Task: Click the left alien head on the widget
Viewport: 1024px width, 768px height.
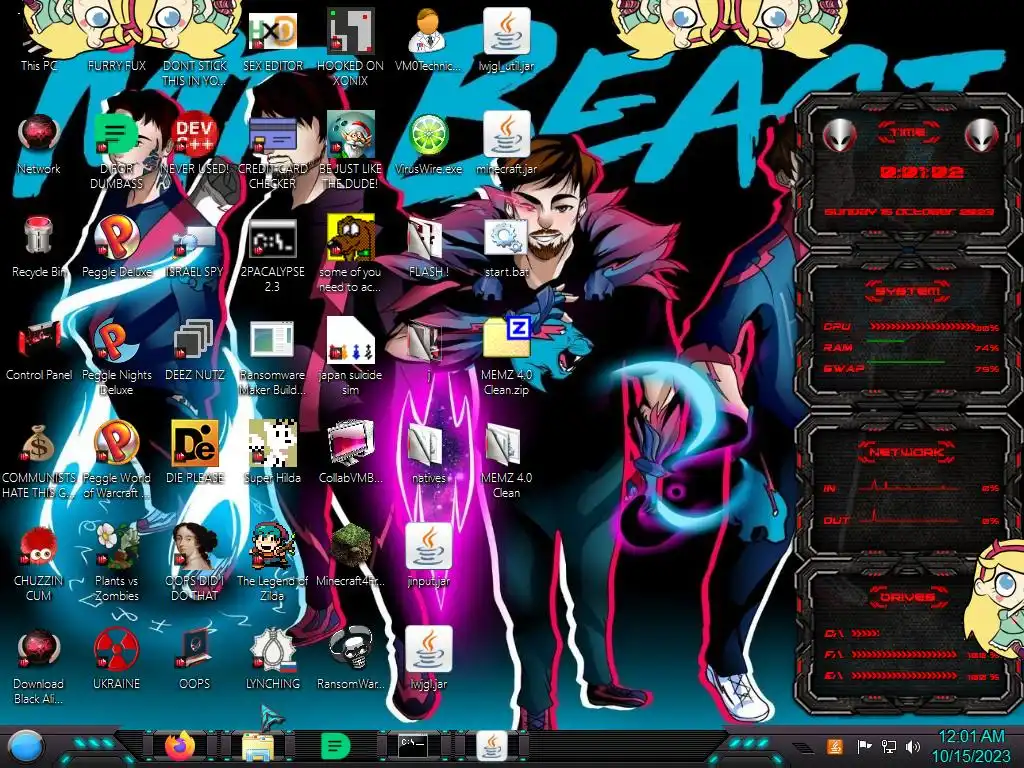Action: pos(839,136)
